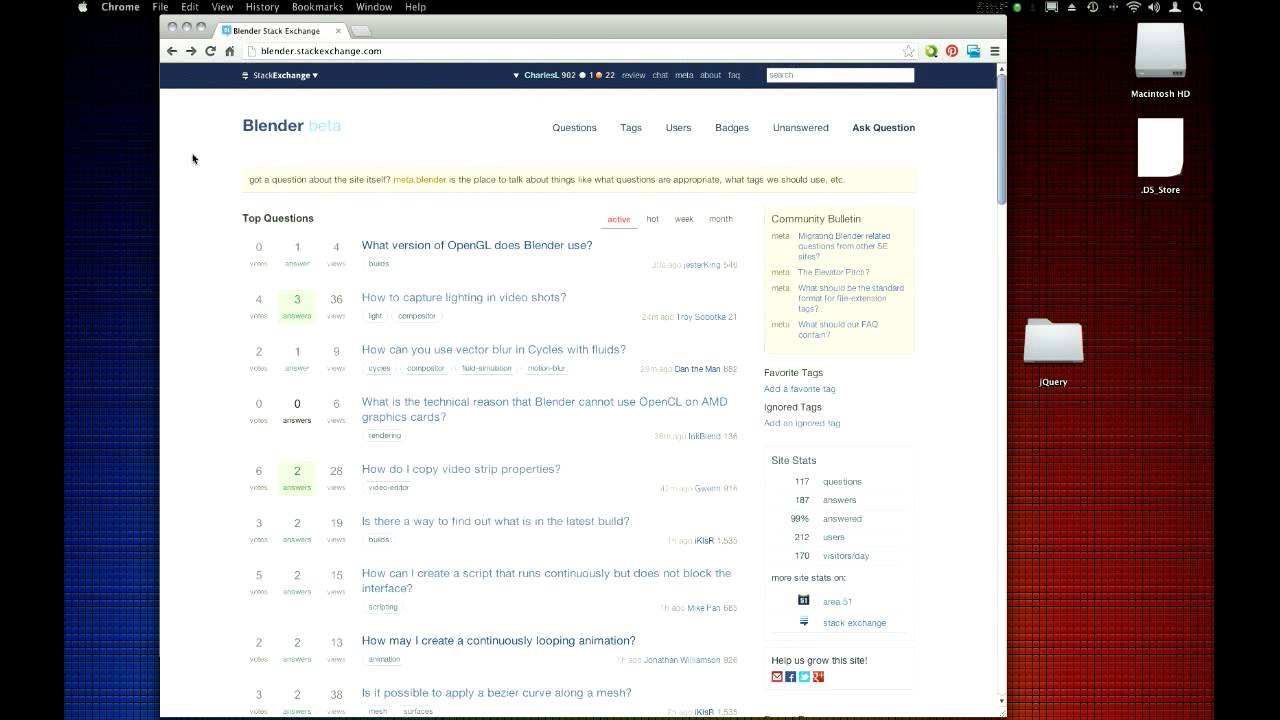Focus the site search box
This screenshot has height=720, width=1280.
(x=840, y=75)
